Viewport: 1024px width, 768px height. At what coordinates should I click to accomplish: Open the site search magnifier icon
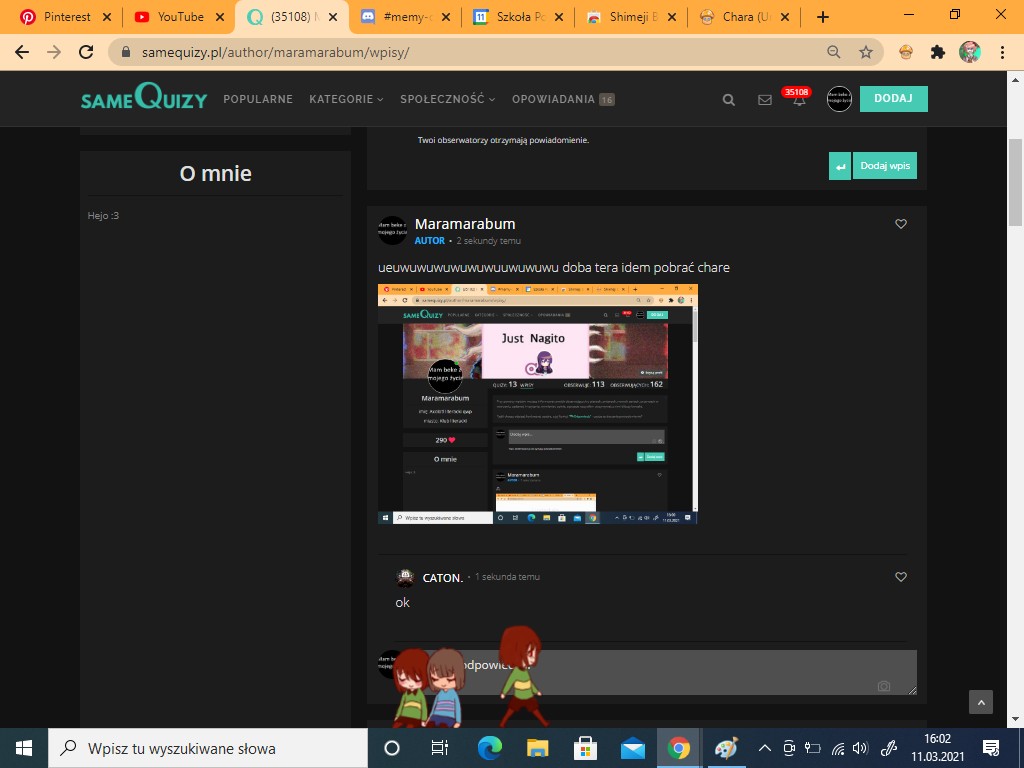729,99
